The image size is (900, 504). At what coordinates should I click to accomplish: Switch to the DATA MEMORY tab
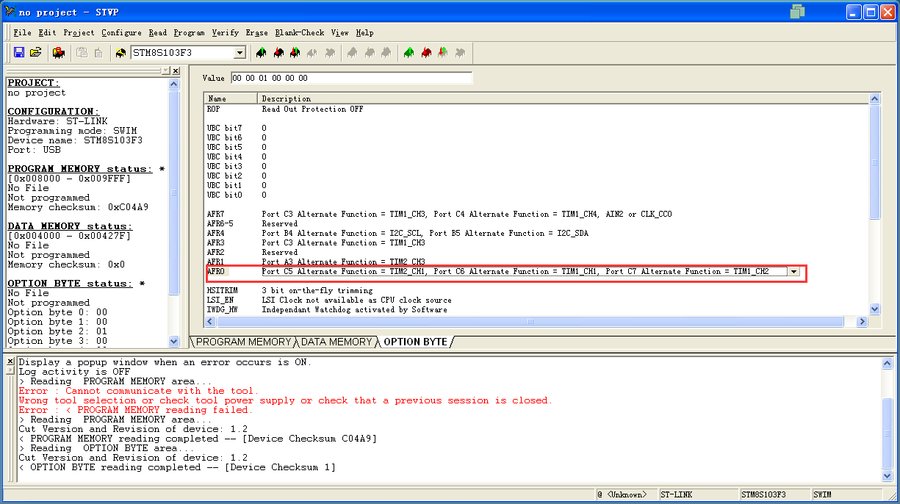[337, 342]
